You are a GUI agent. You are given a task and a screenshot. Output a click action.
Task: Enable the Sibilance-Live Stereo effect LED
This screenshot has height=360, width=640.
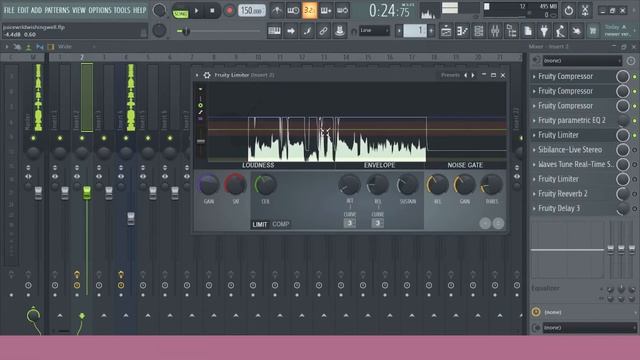click(x=635, y=150)
